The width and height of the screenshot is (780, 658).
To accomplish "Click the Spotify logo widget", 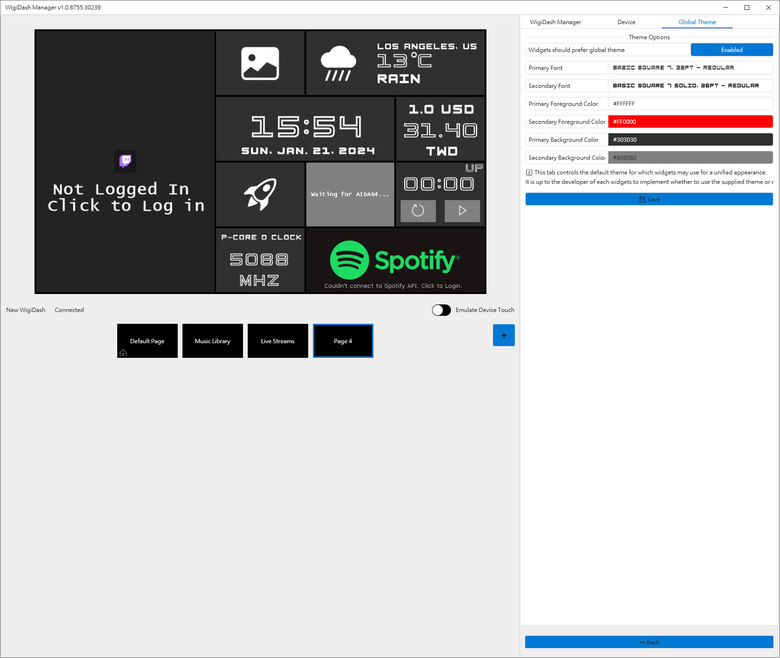I will 395,260.
